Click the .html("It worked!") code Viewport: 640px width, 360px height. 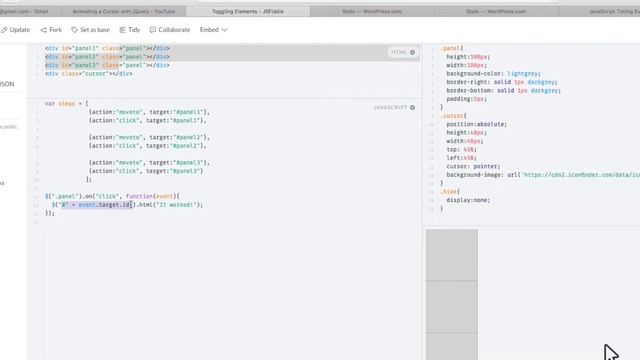pyautogui.click(x=170, y=205)
